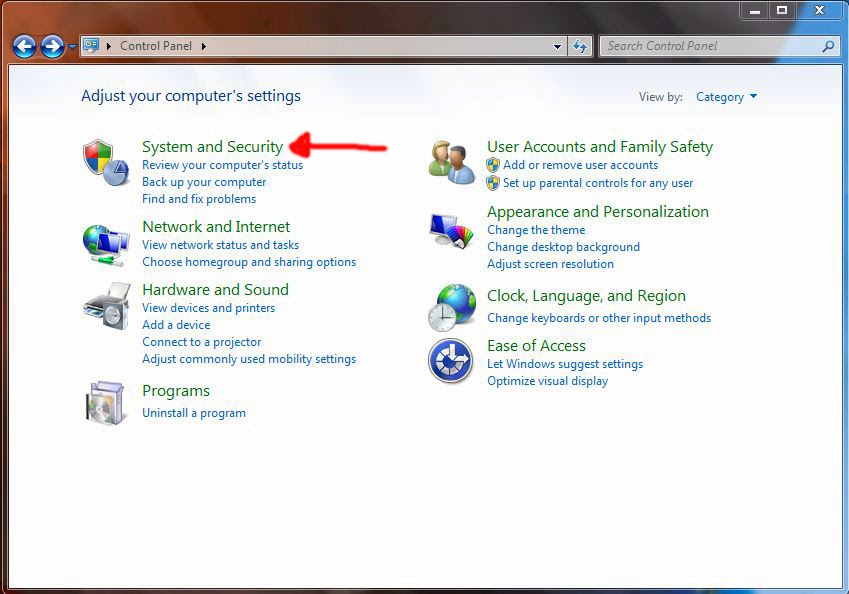Select Let Windows suggest settings
Image resolution: width=849 pixels, height=594 pixels.
pyautogui.click(x=565, y=364)
